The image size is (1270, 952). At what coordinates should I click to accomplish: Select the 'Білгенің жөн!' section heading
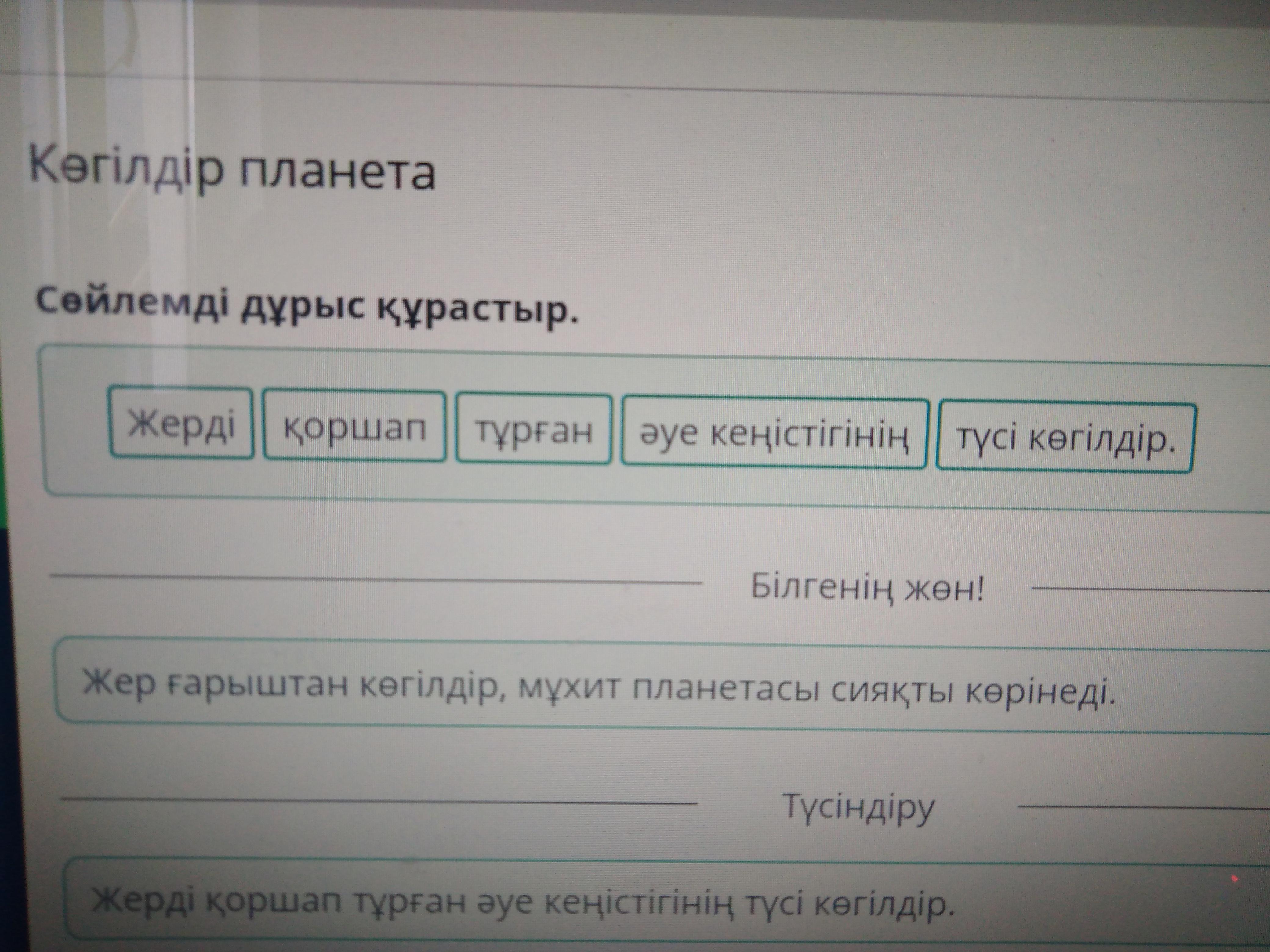click(867, 587)
